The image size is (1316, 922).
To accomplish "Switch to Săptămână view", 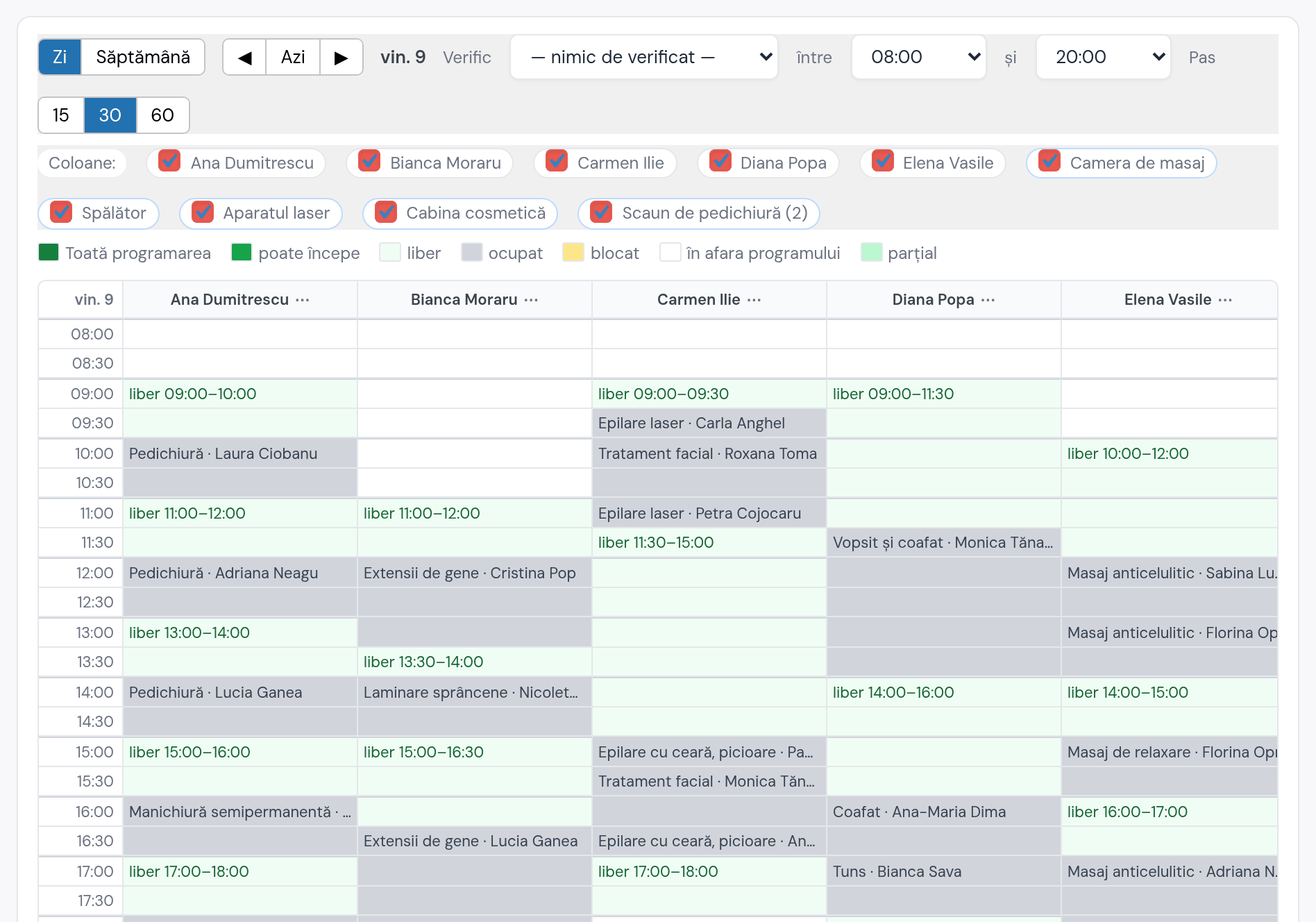I will [143, 57].
